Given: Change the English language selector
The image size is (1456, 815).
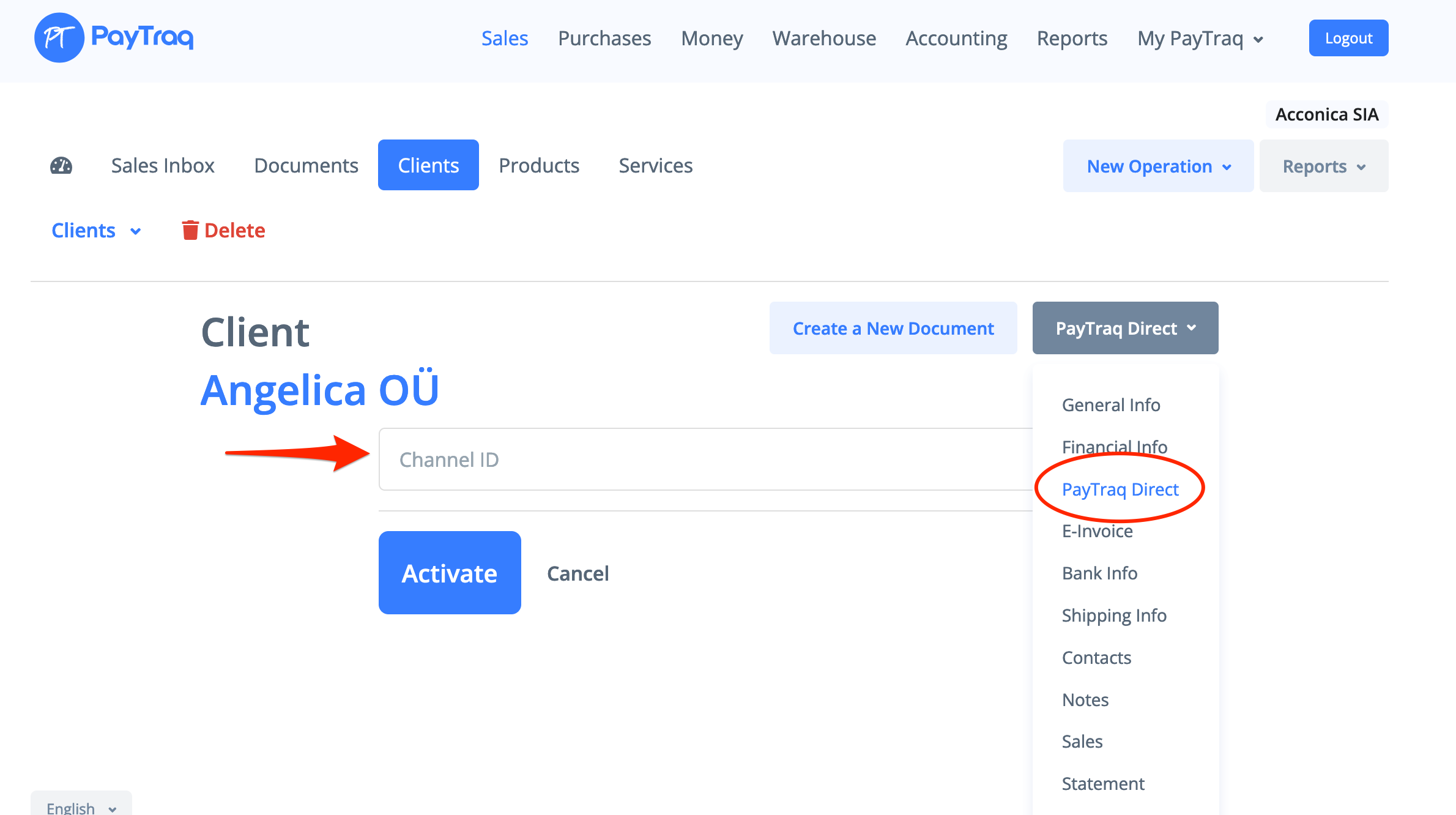Looking at the screenshot, I should point(81,806).
